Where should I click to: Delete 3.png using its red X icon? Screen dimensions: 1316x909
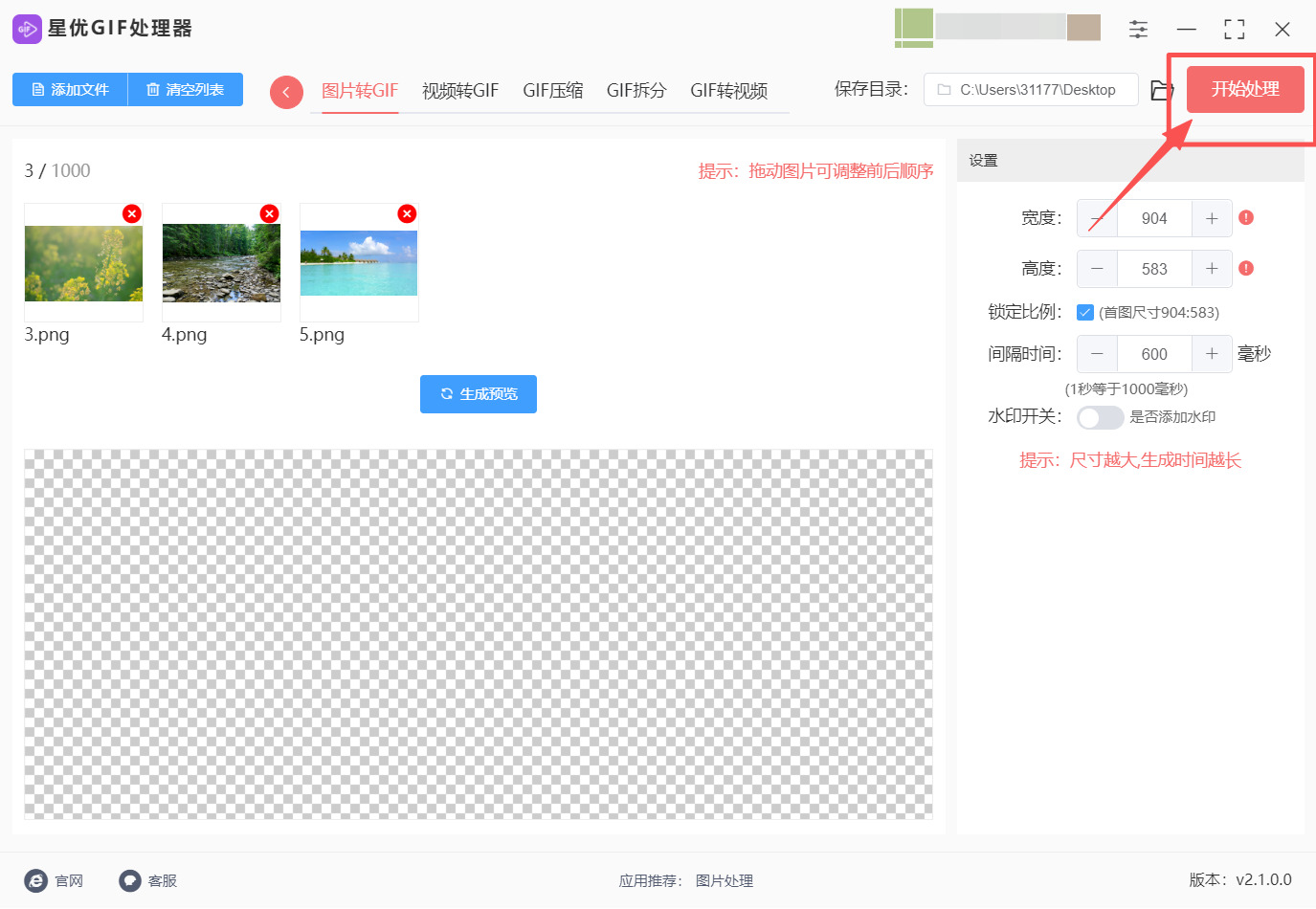131,213
